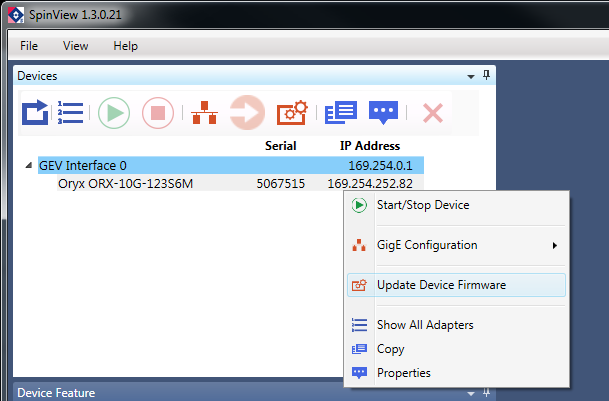This screenshot has width=609, height=401.
Task: Choose Show All Adapters menu entry
Action: click(x=456, y=325)
